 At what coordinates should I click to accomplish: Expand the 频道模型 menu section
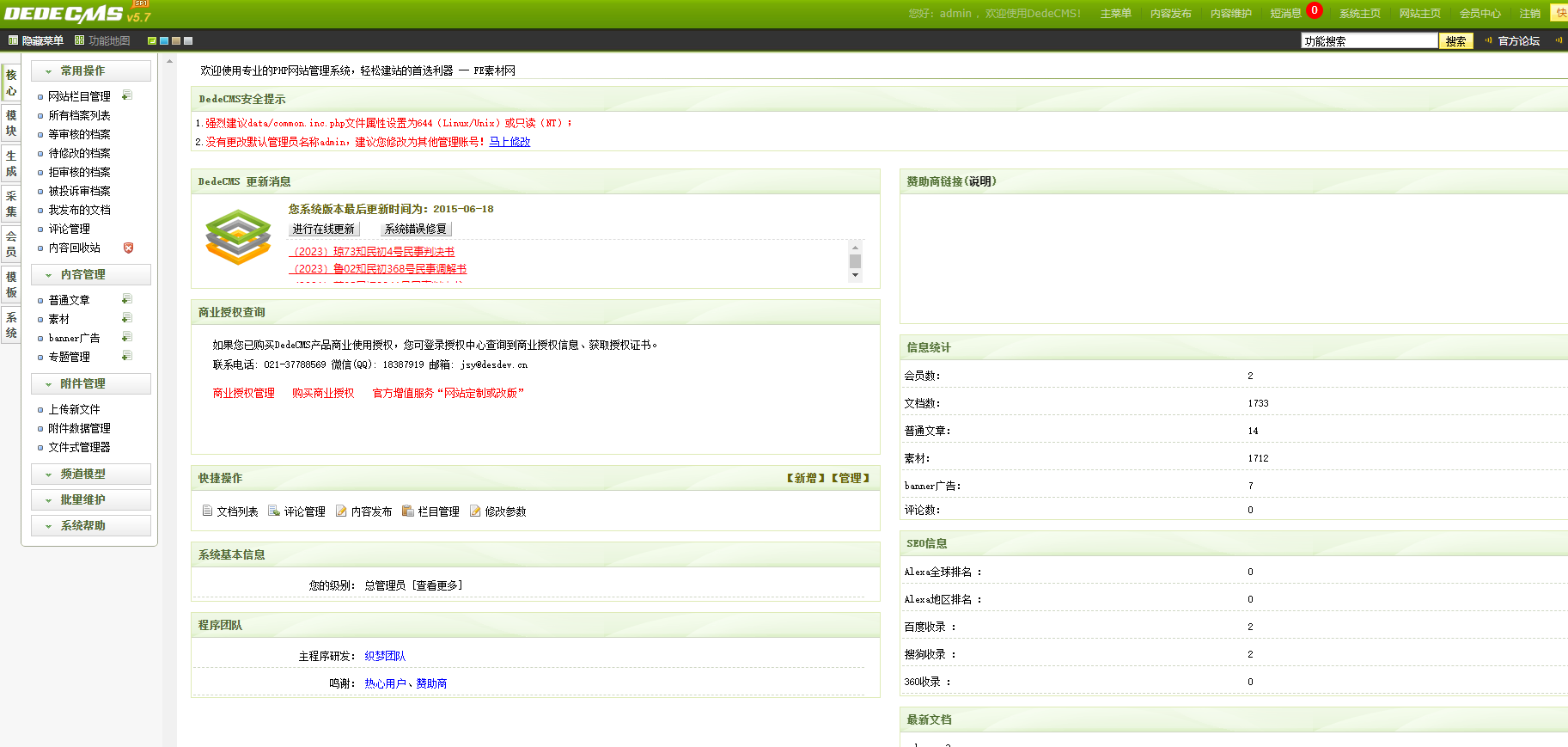click(82, 475)
